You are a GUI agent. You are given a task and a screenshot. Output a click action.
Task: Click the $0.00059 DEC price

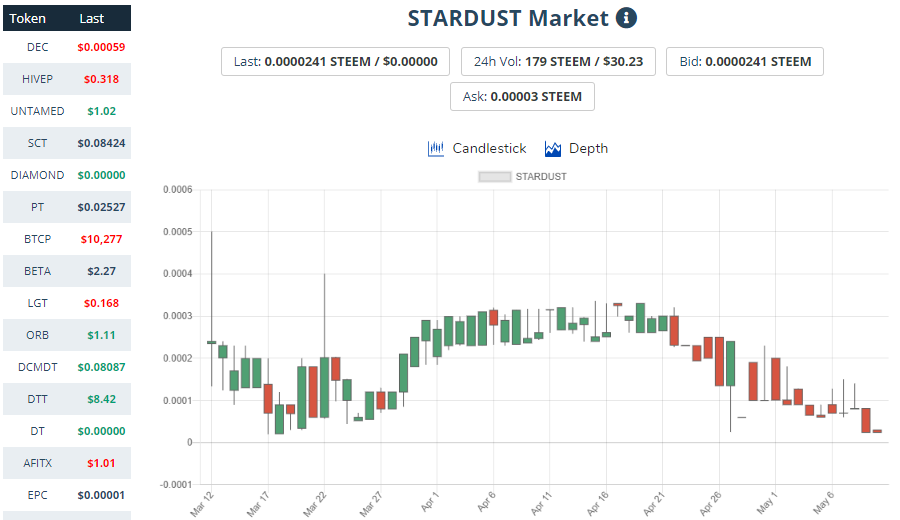pyautogui.click(x=102, y=47)
